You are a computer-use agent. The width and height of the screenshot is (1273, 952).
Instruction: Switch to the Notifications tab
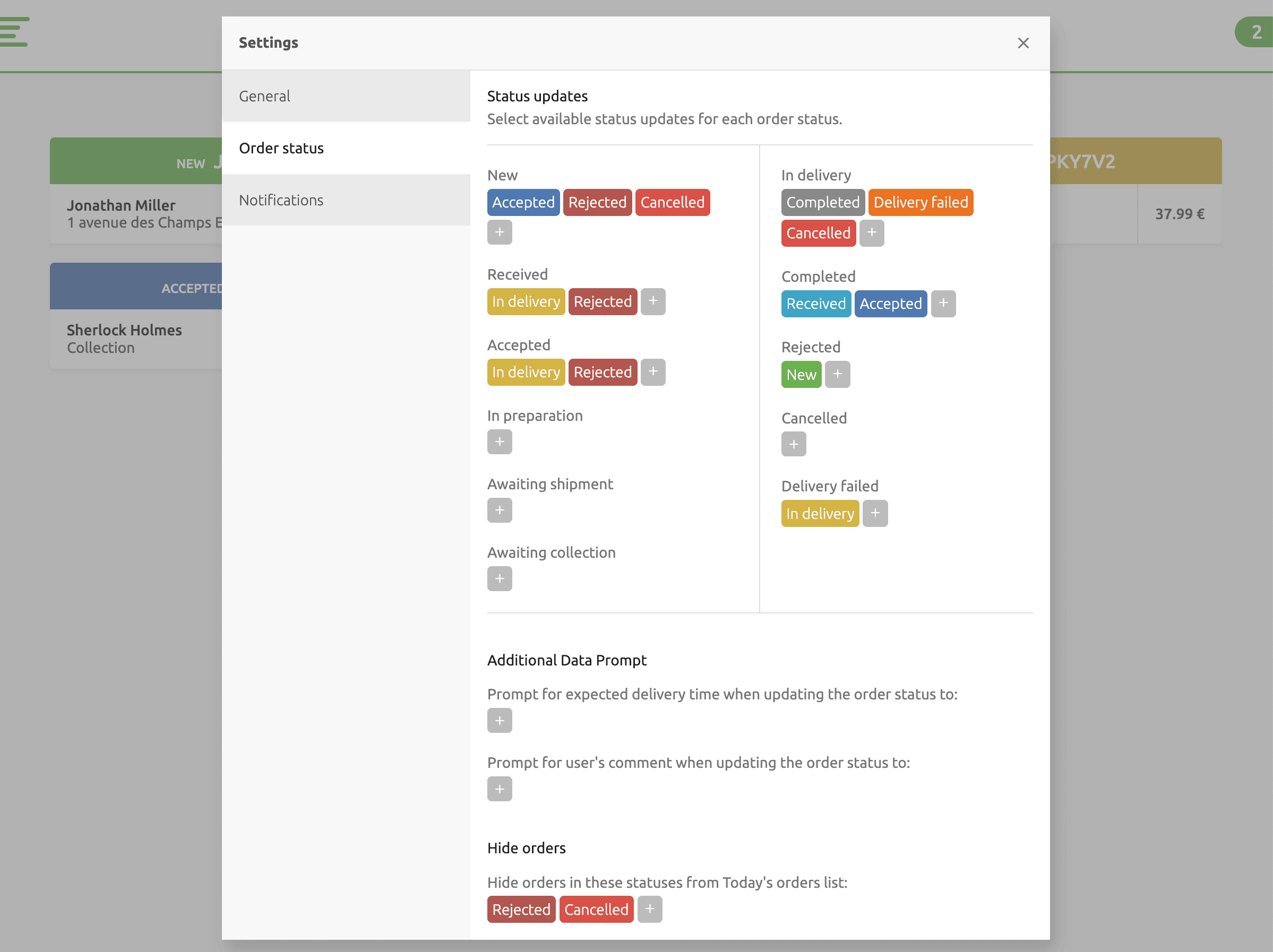345,200
